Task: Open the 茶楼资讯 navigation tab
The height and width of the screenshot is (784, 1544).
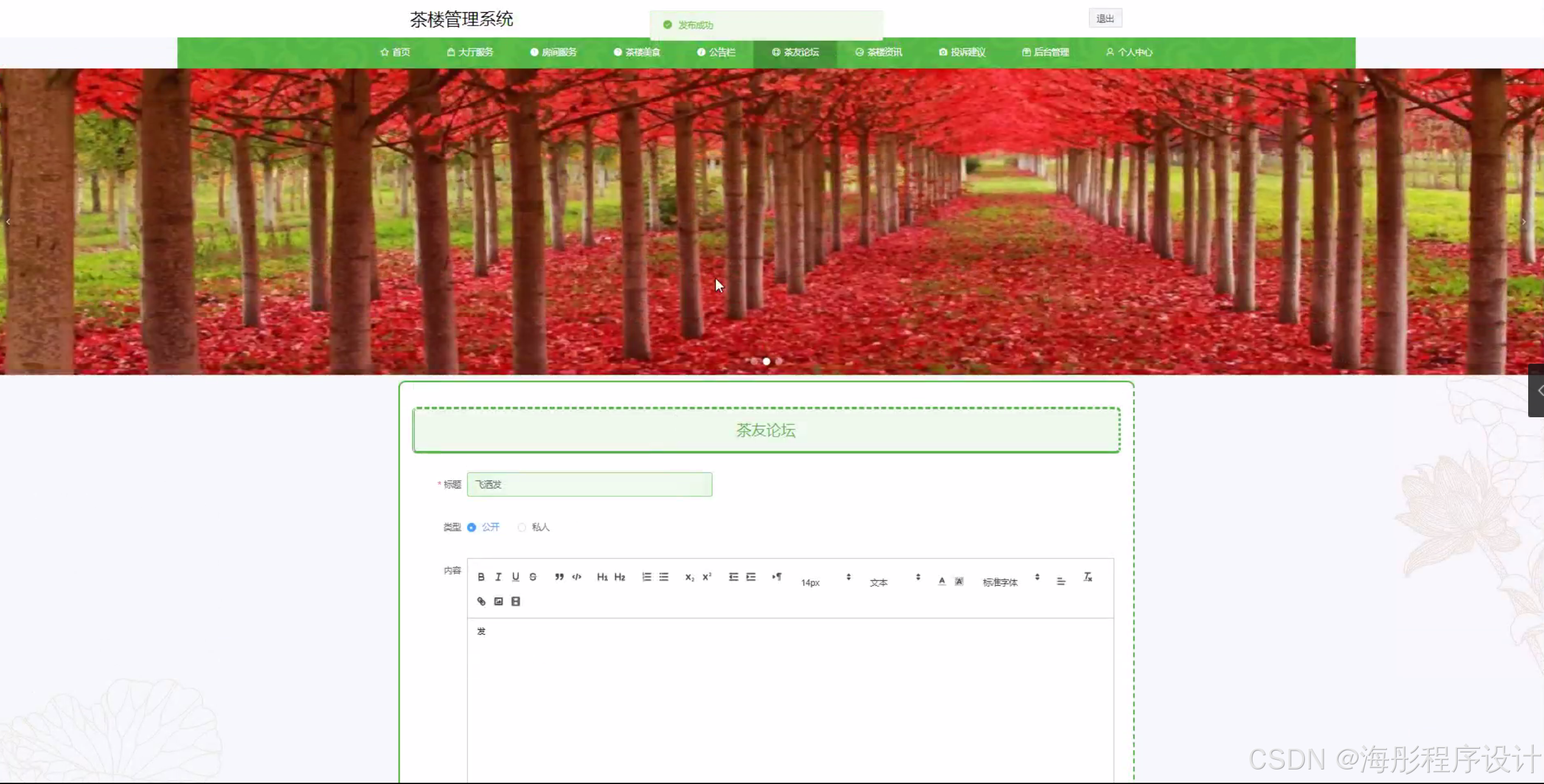Action: tap(879, 52)
